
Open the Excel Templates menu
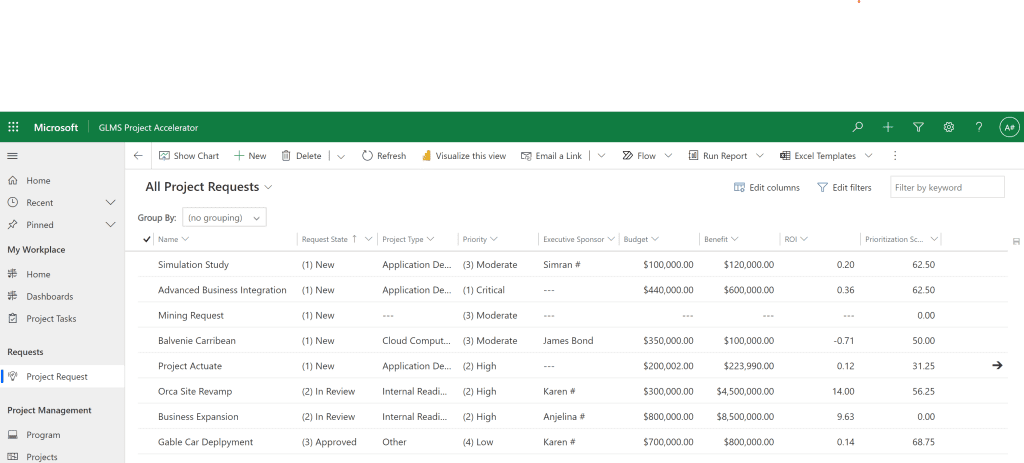tap(826, 156)
